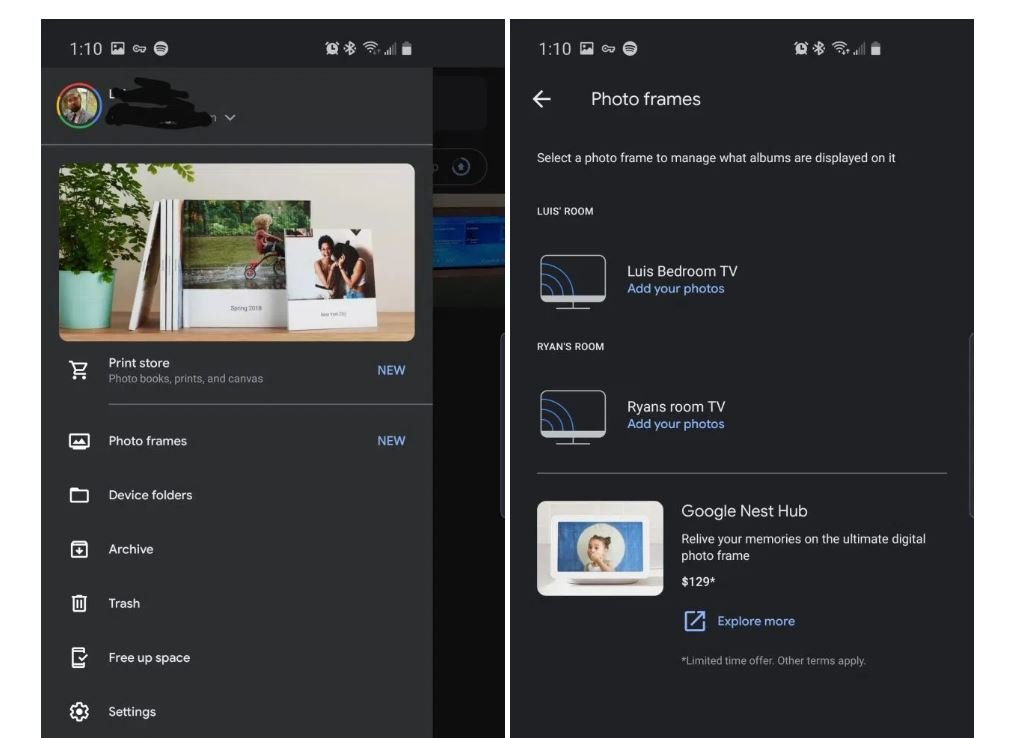Tap the Photo frames picture icon
This screenshot has width=1016, height=738.
coord(79,441)
